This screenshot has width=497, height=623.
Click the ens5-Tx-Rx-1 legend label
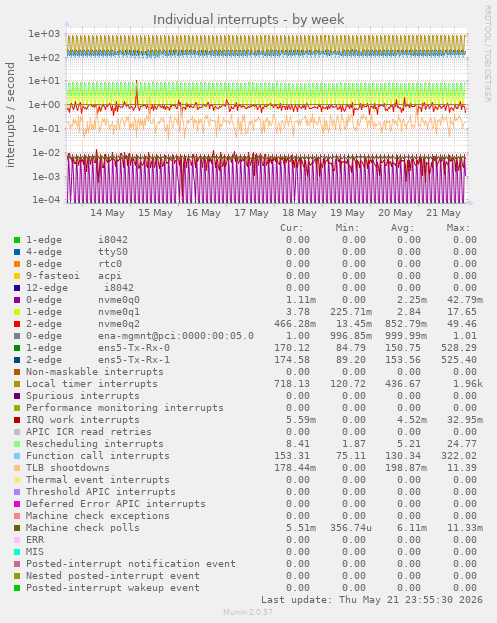(134, 360)
